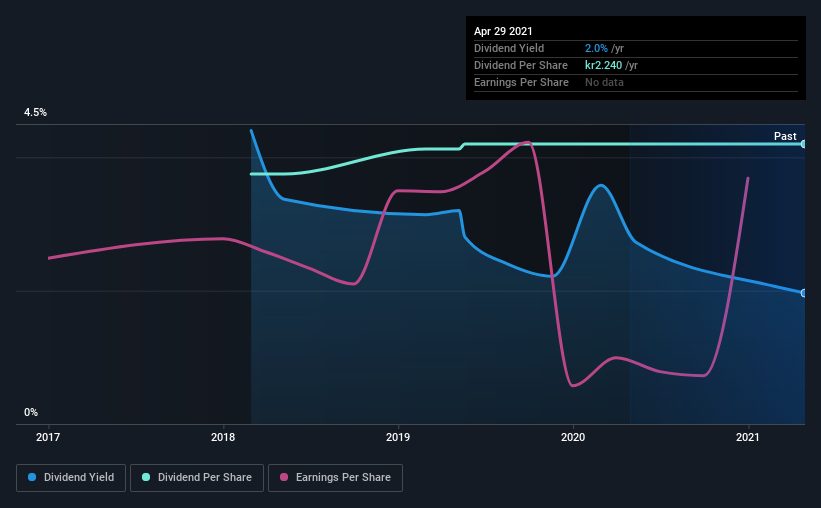
Task: Click the 2.0% dividend yield value
Action: coord(596,48)
